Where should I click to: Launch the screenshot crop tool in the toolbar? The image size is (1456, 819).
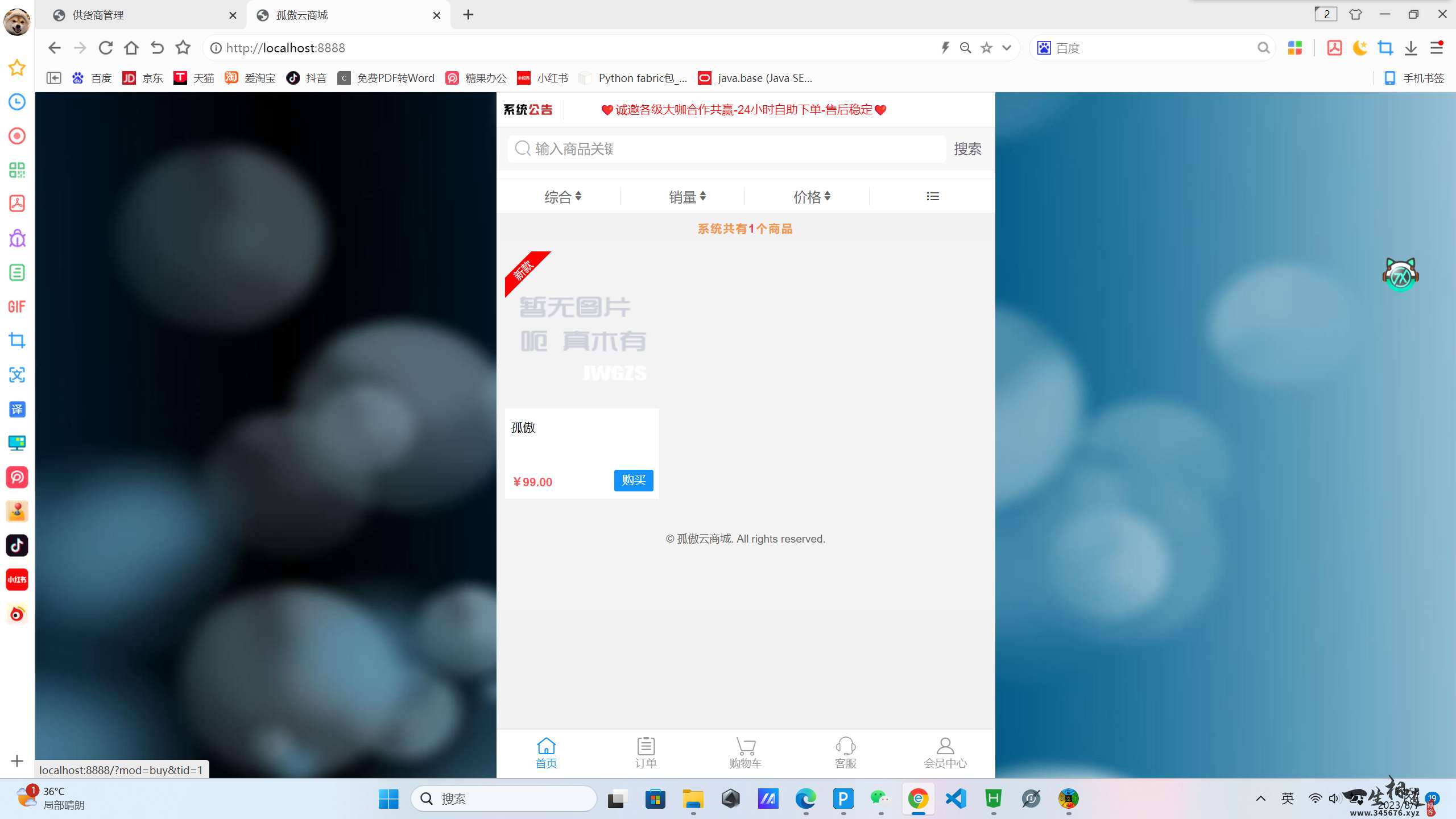[1385, 48]
